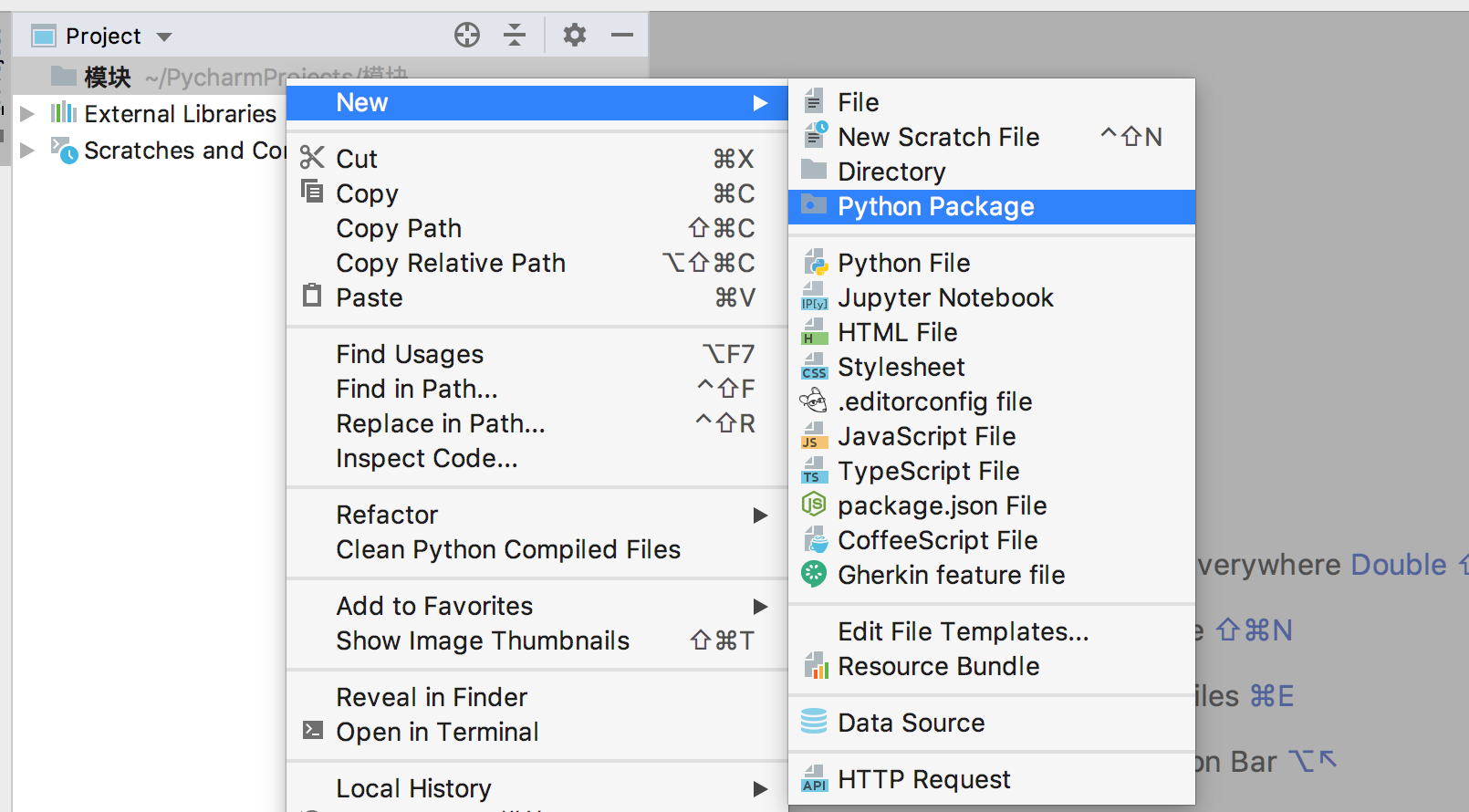Image resolution: width=1469 pixels, height=812 pixels.
Task: Click the locate/scroll-from-source target icon
Action: [467, 36]
